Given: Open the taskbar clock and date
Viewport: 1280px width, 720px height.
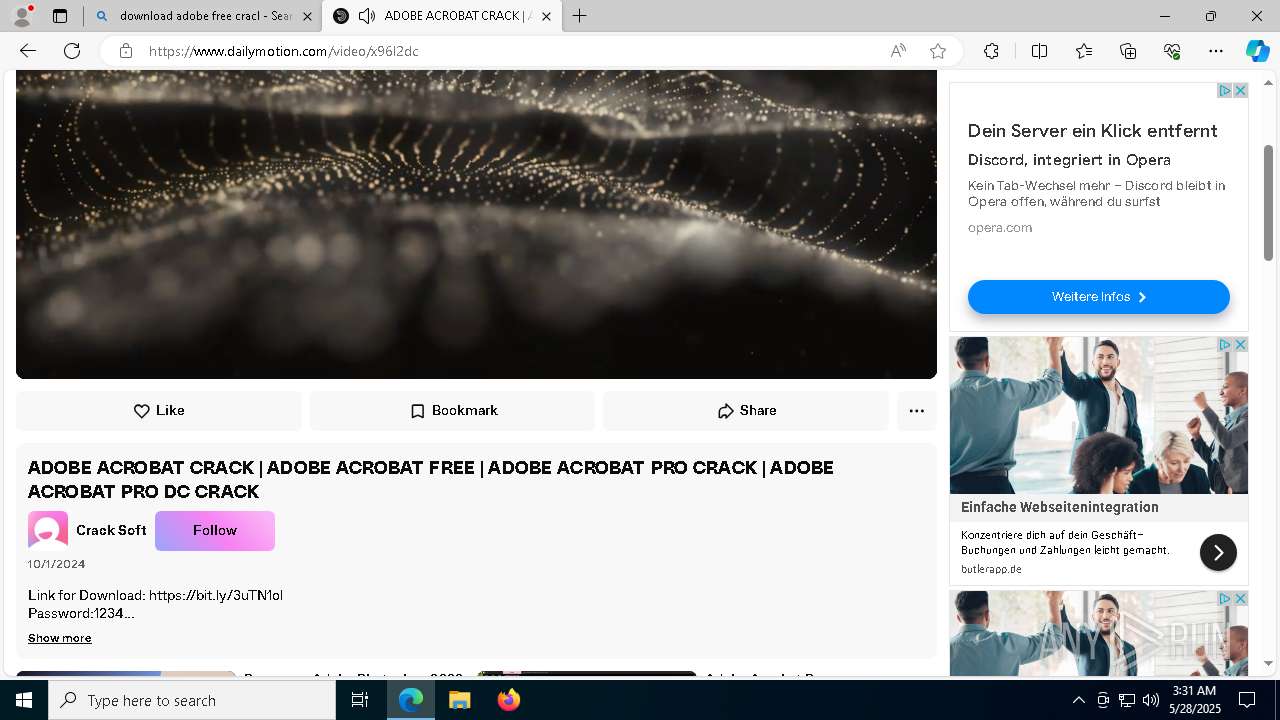Looking at the screenshot, I should coord(1194,700).
